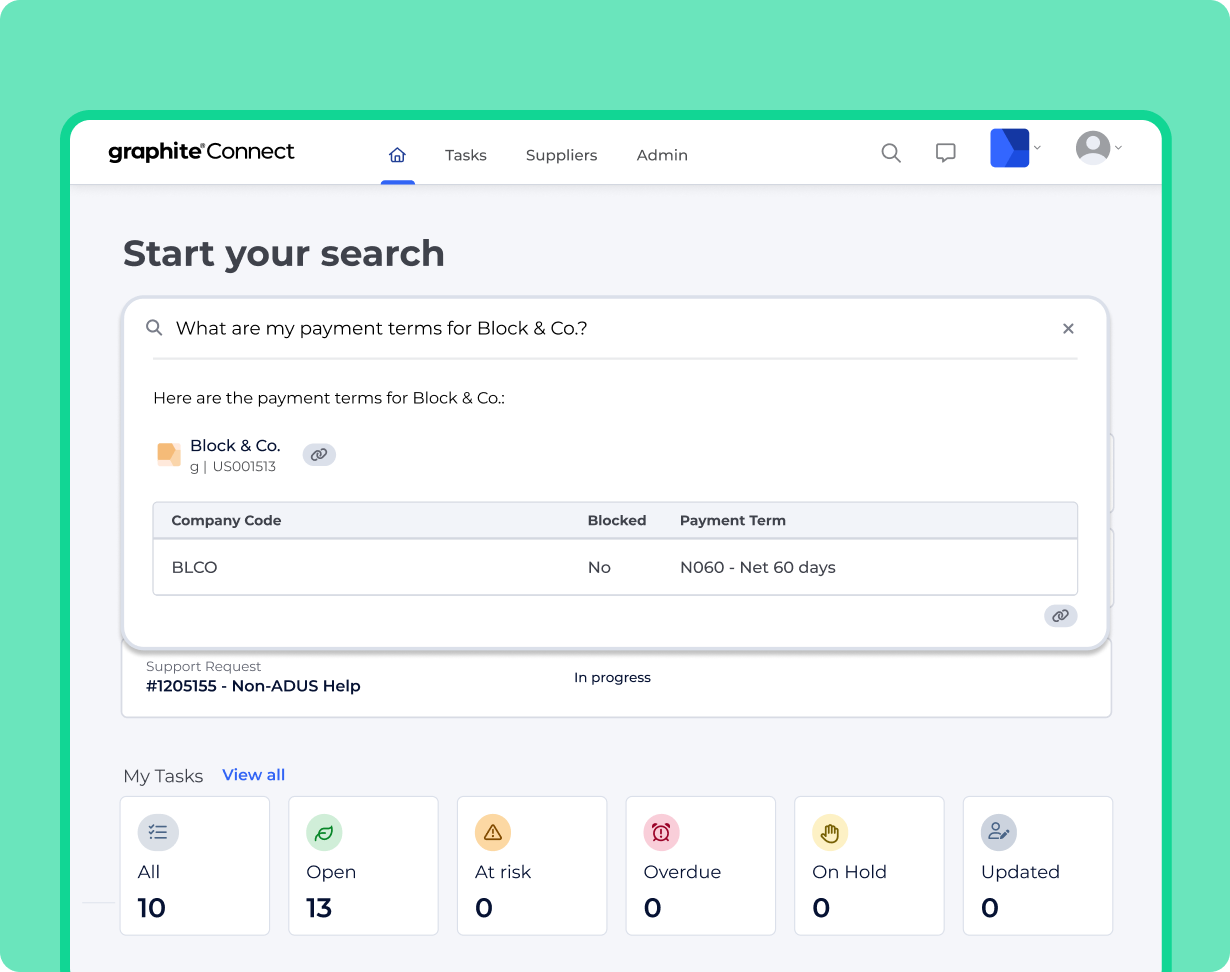Expand the blue company switcher dropdown
The width and height of the screenshot is (1230, 972).
click(x=1015, y=148)
